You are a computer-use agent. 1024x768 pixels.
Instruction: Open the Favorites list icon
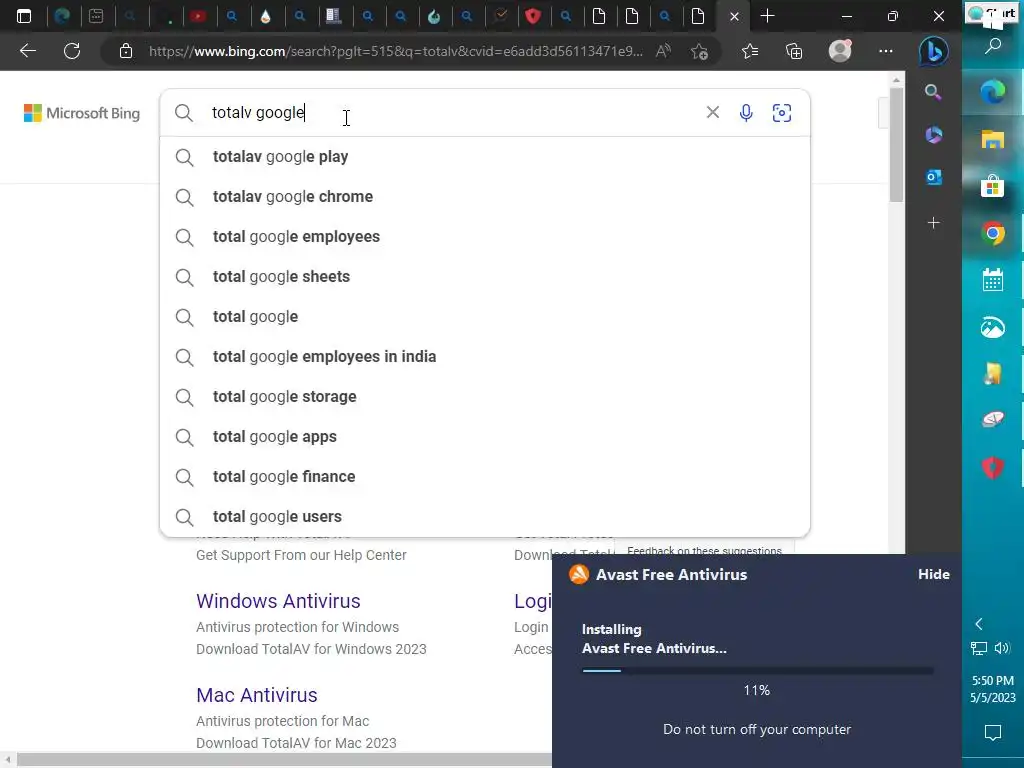[x=750, y=51]
